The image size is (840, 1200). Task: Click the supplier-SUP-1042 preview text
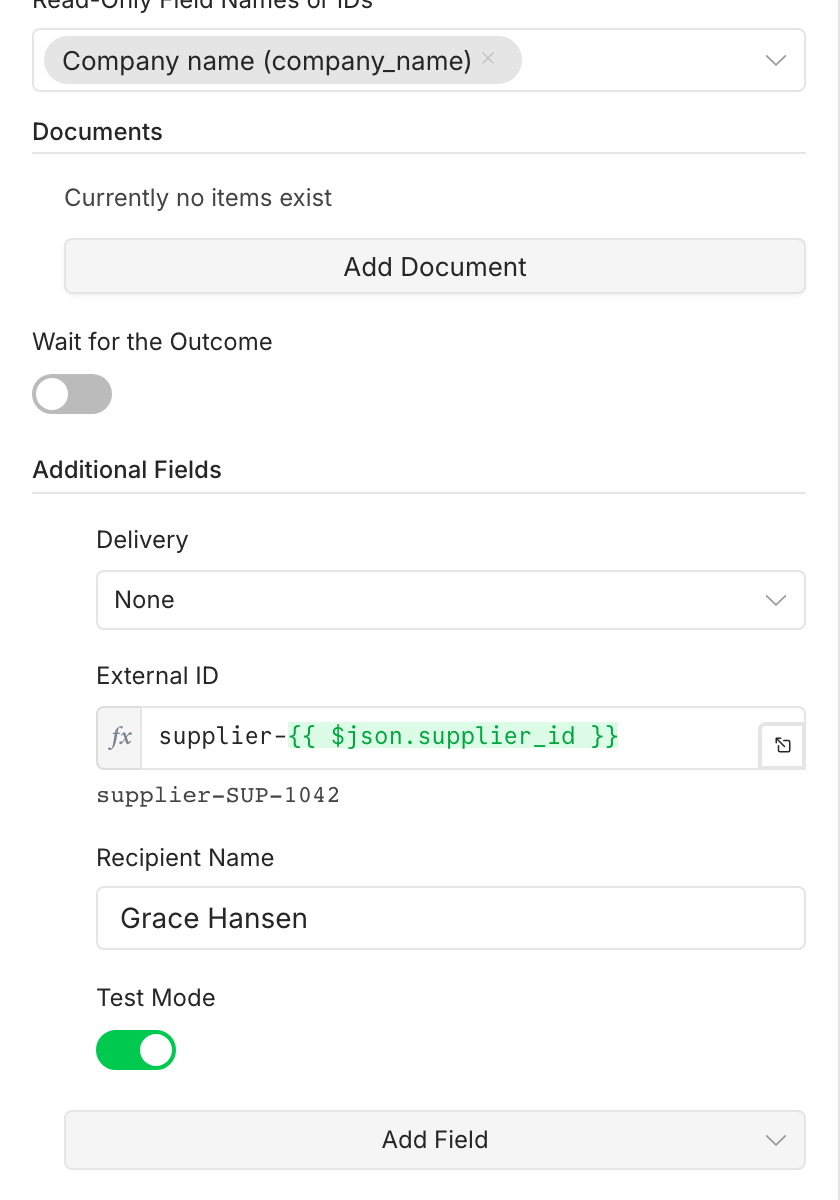(218, 796)
